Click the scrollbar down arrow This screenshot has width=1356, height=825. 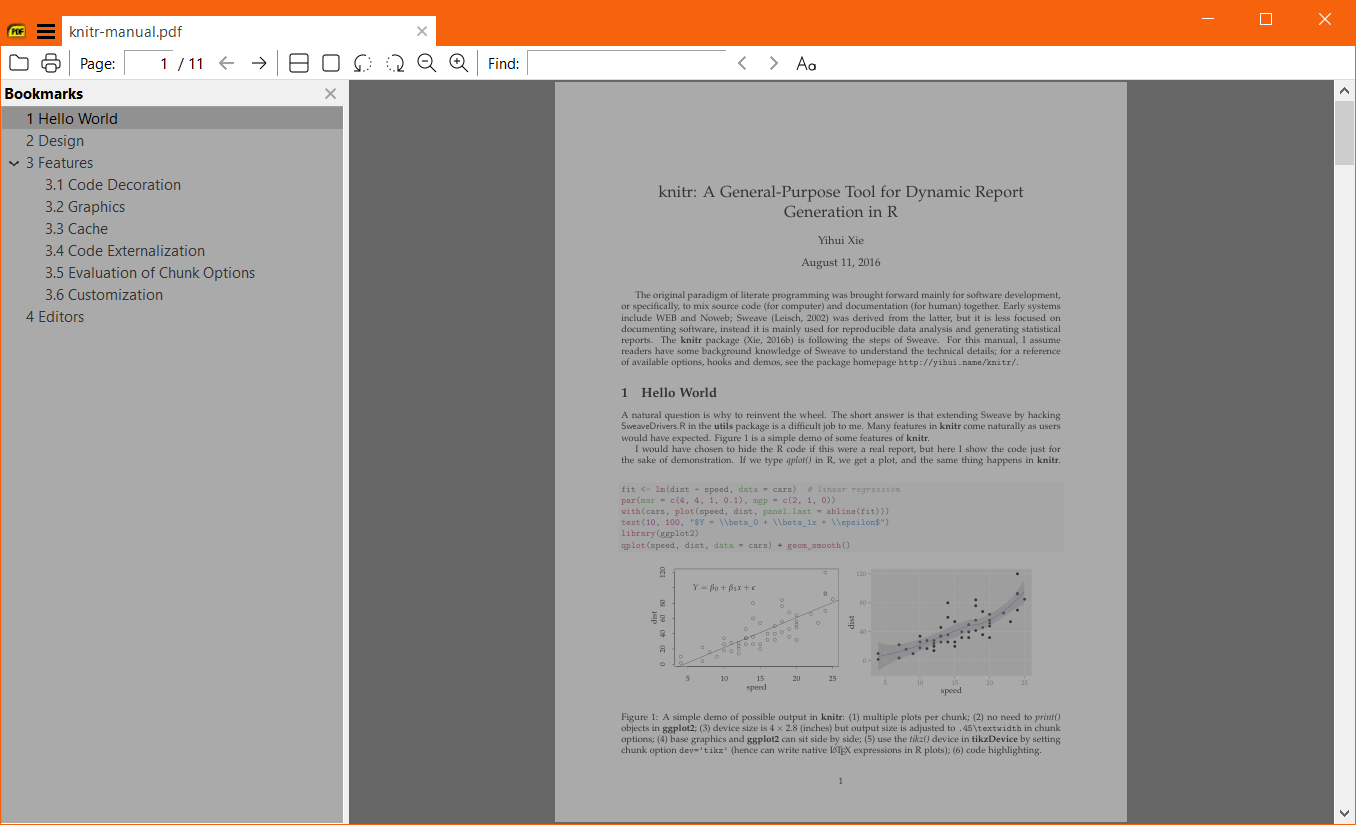pyautogui.click(x=1344, y=812)
